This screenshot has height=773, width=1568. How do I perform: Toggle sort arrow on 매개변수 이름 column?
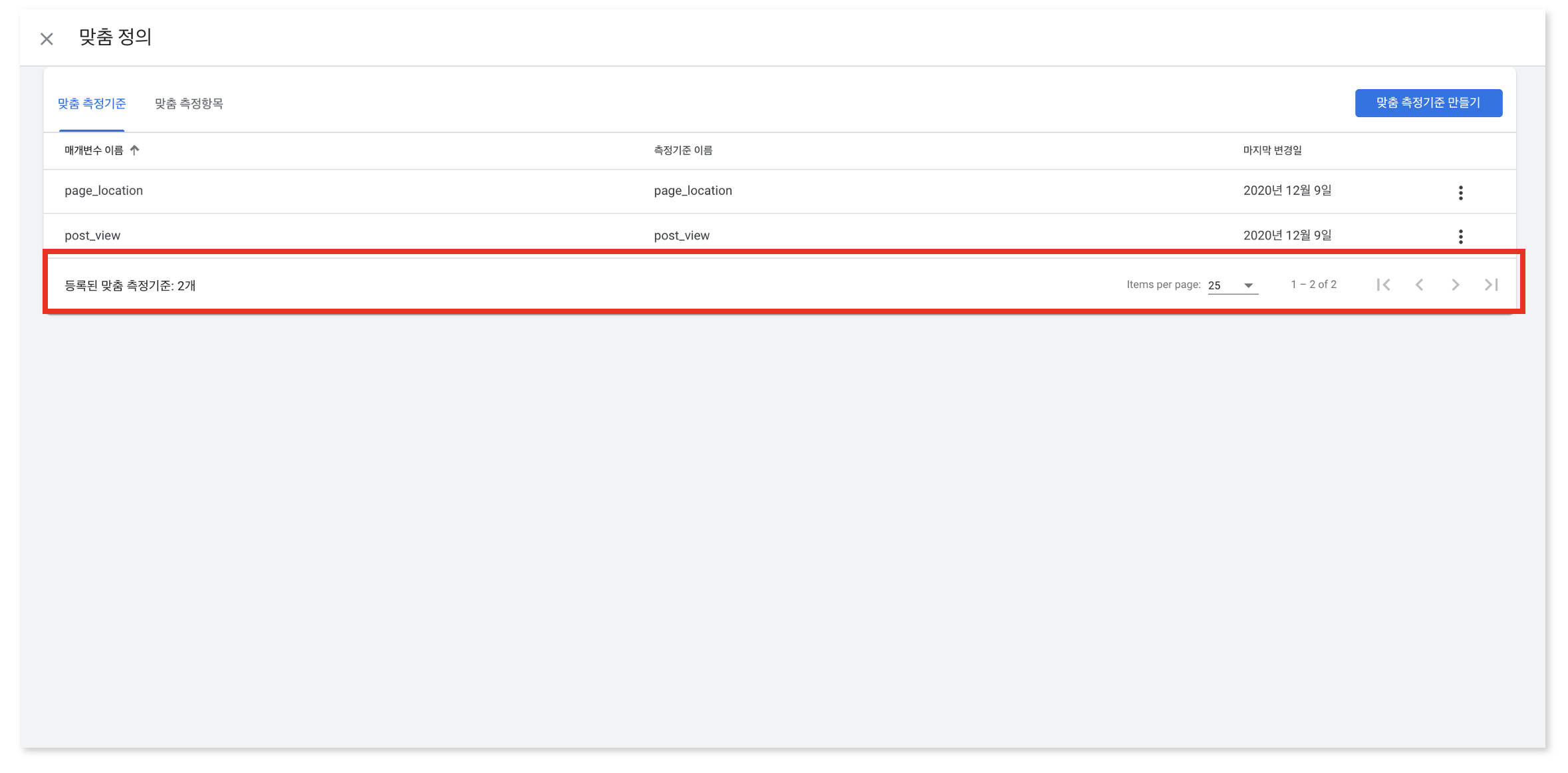(134, 150)
